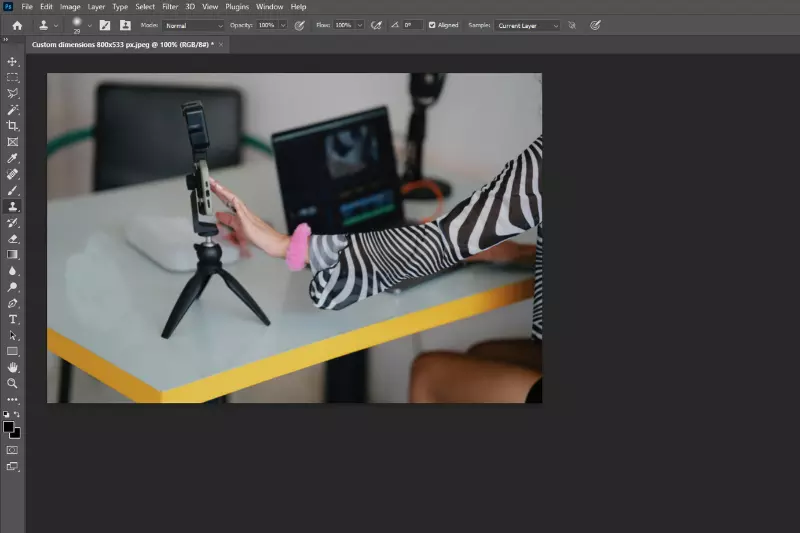This screenshot has width=800, height=533.
Task: Open the Window menu
Action: pyautogui.click(x=269, y=7)
